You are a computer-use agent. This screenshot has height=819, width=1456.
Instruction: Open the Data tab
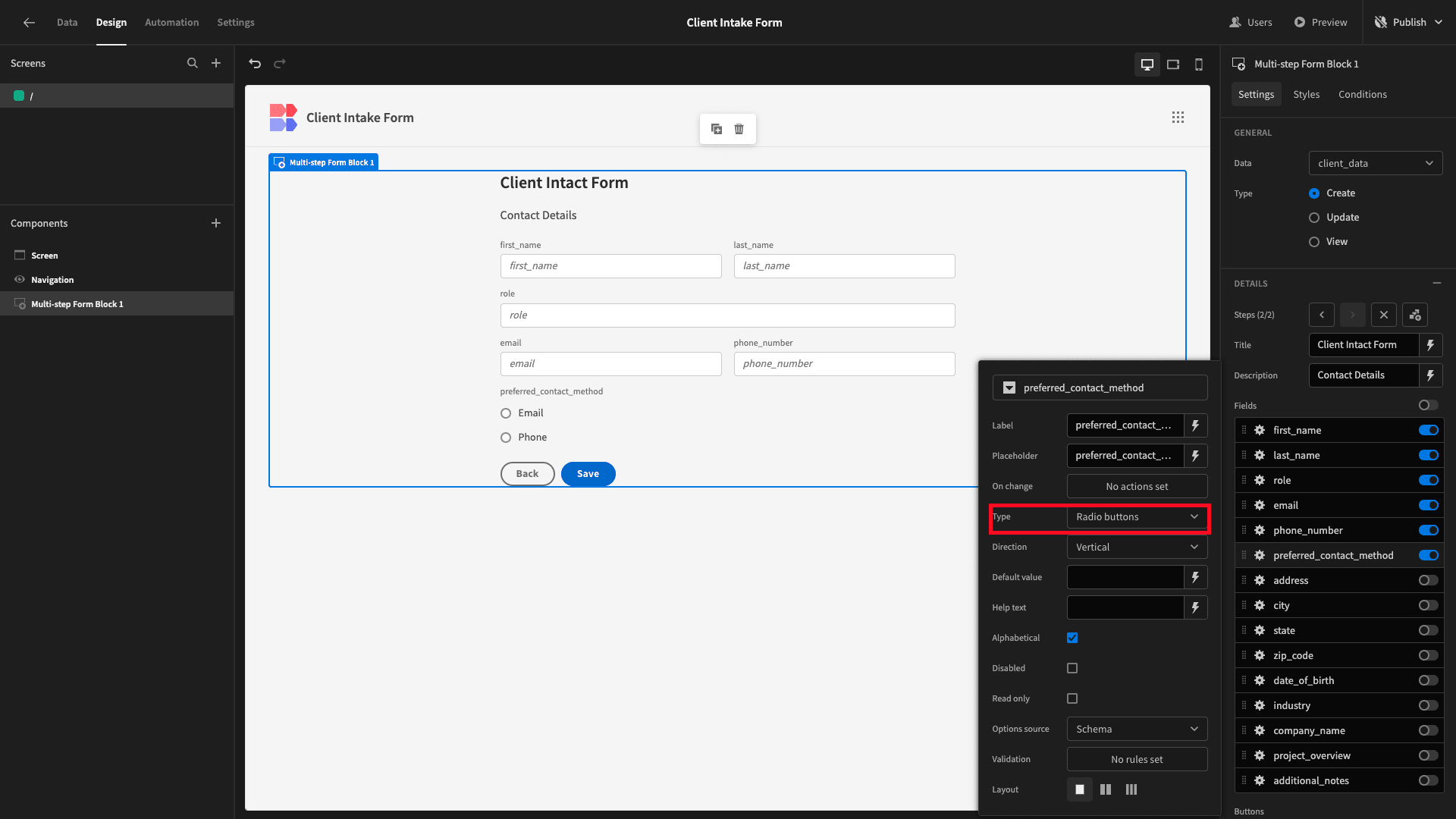point(67,22)
